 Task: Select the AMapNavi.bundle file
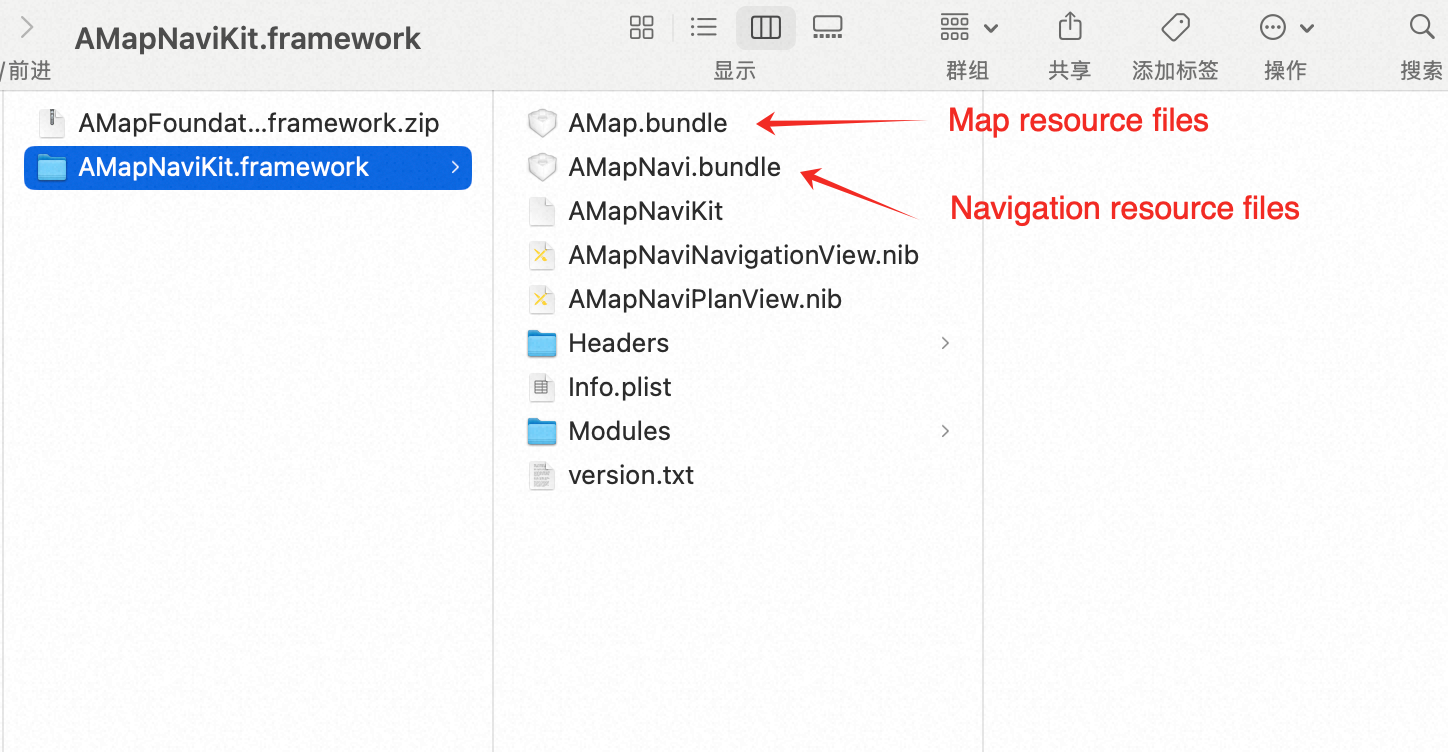point(674,167)
